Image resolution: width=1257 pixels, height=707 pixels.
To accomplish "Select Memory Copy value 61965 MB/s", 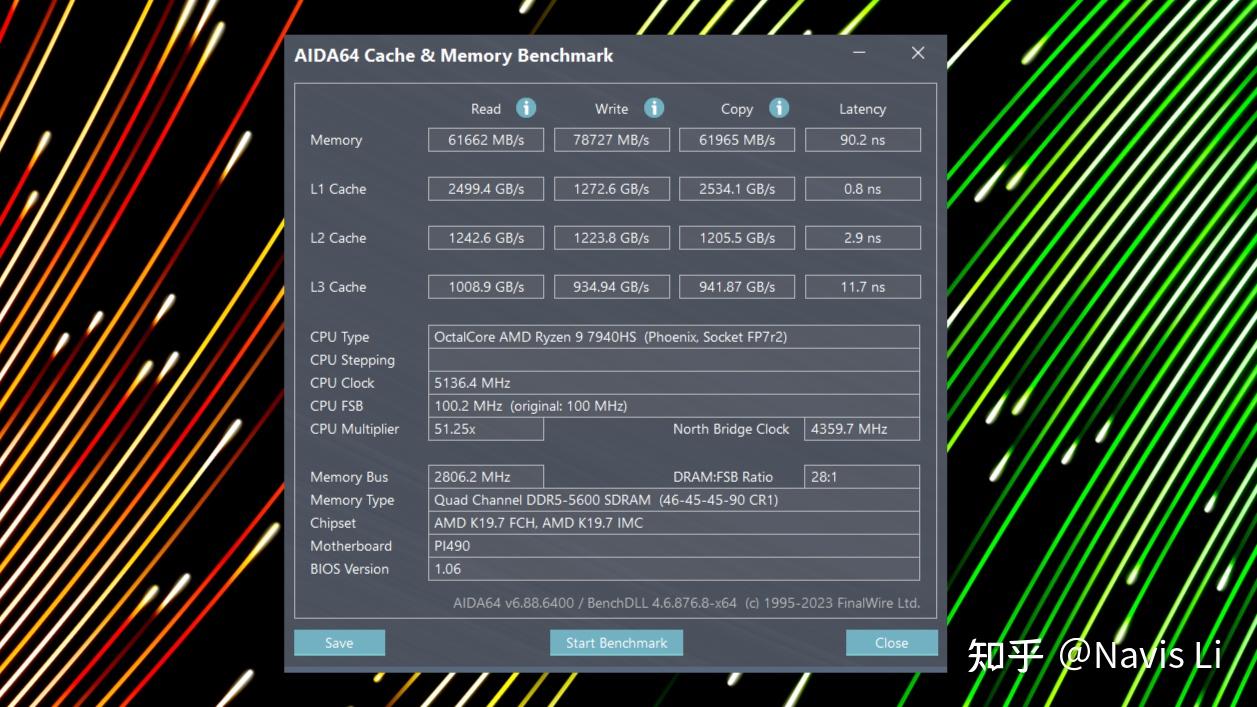I will point(737,140).
